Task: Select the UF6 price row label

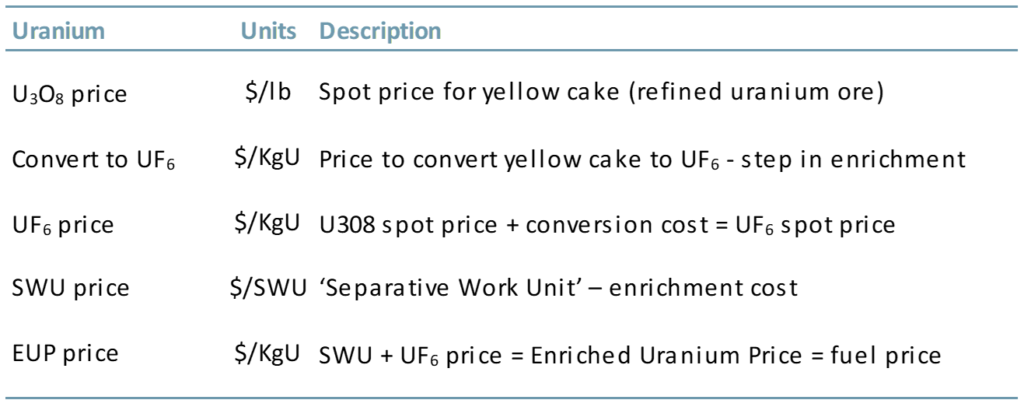Action: point(63,224)
